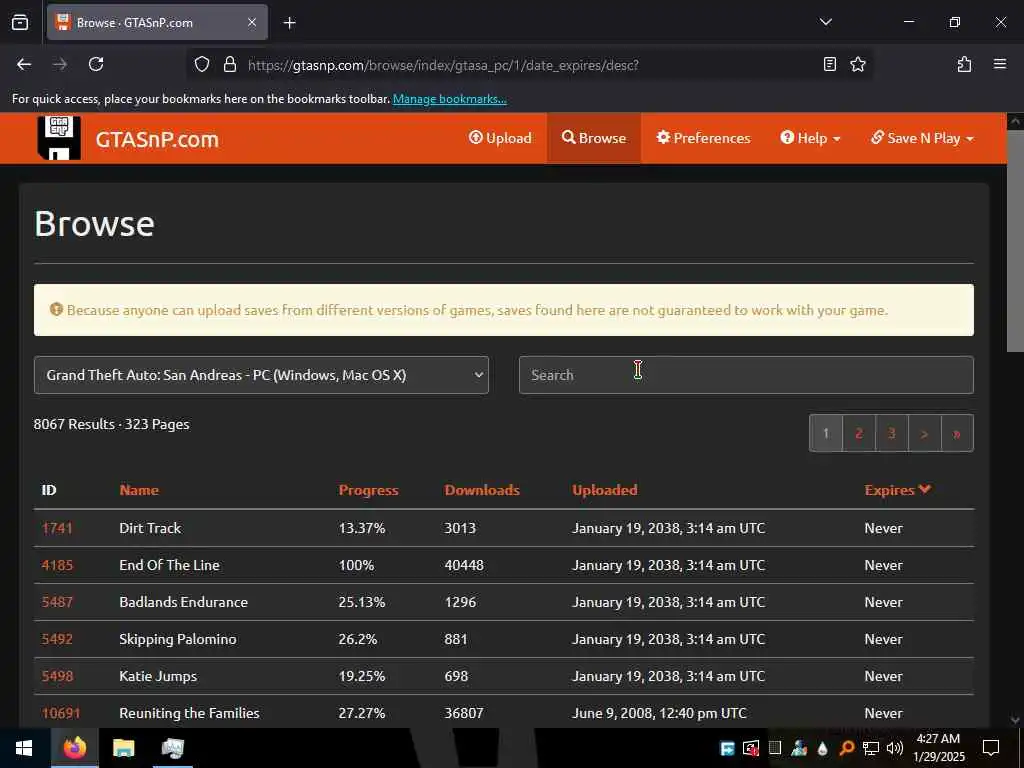Screen dimensions: 1024x768
Task: Select the Browse nav item
Action: tap(594, 138)
